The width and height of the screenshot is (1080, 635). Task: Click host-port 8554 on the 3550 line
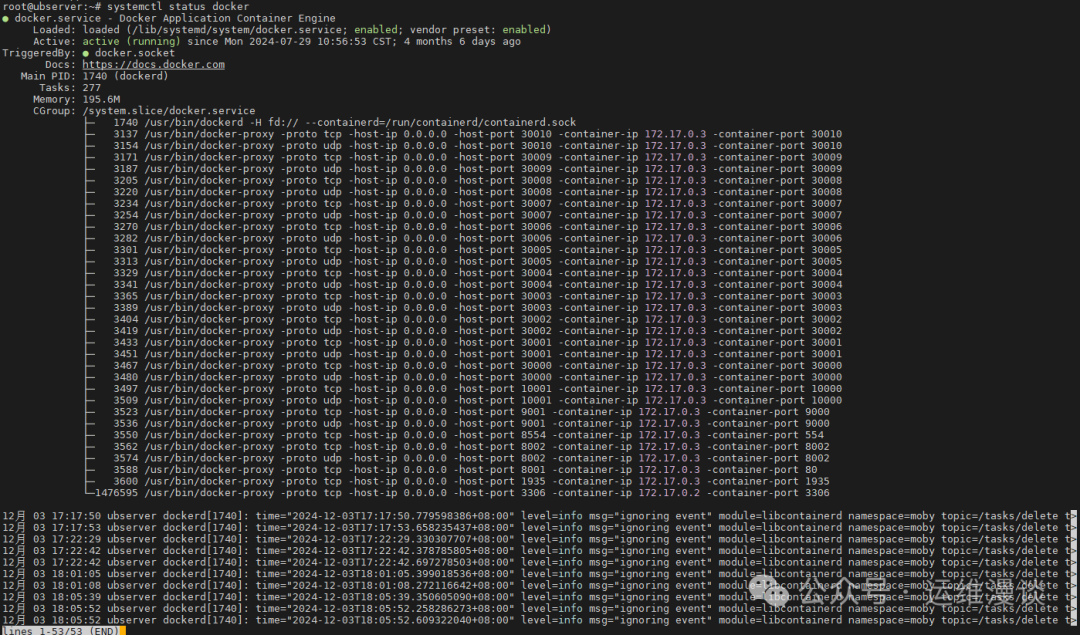tap(533, 435)
